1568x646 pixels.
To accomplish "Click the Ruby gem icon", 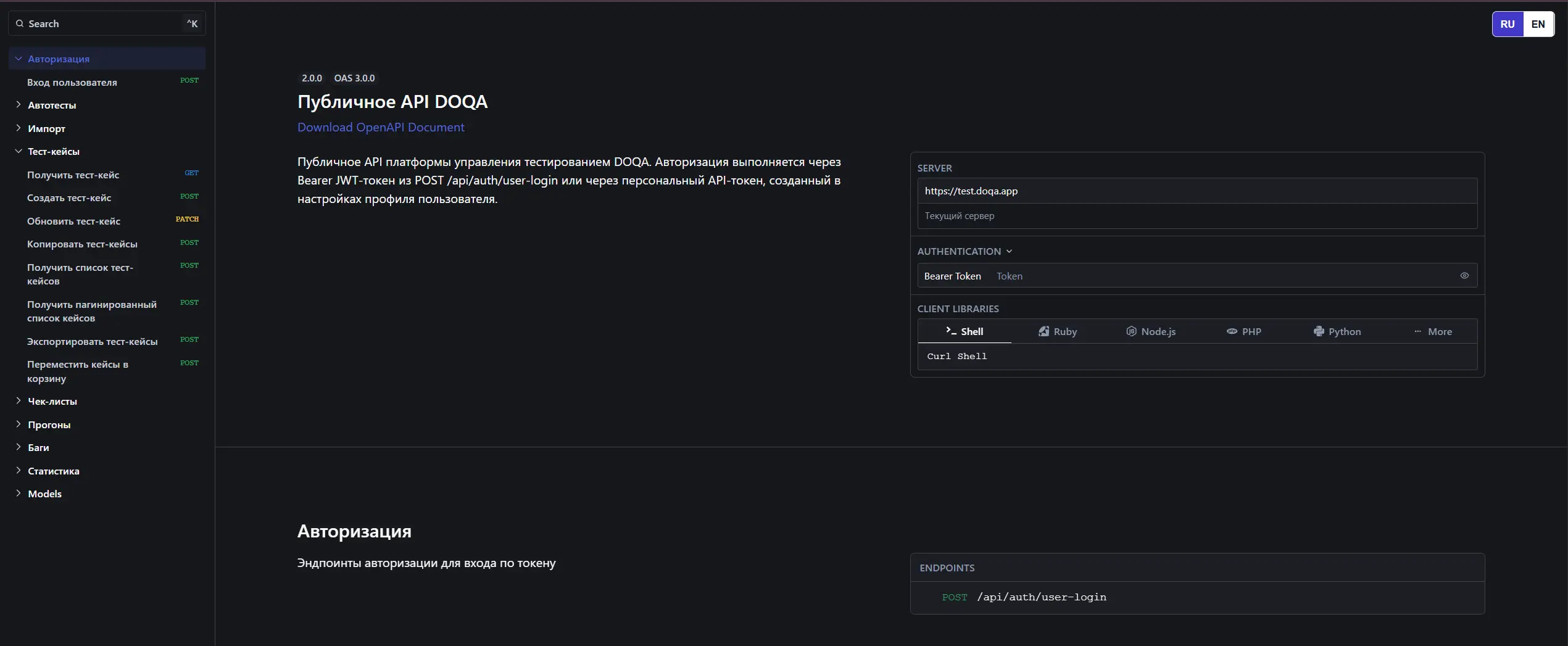I will click(1043, 331).
